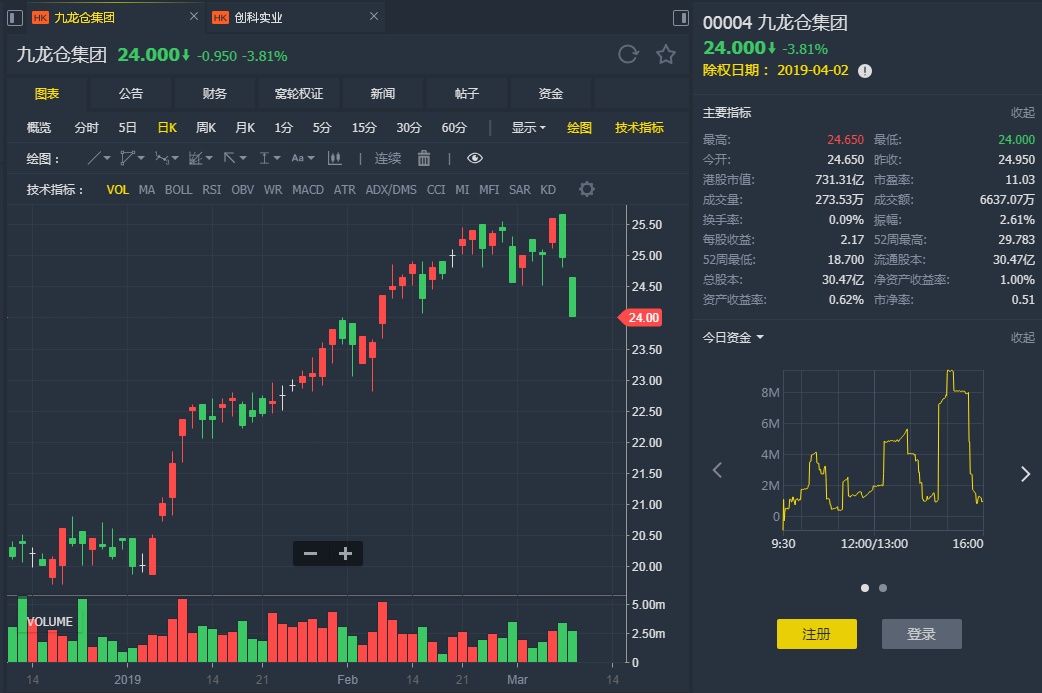
Task: Select the candlestick pattern drawing tool
Action: pos(334,158)
